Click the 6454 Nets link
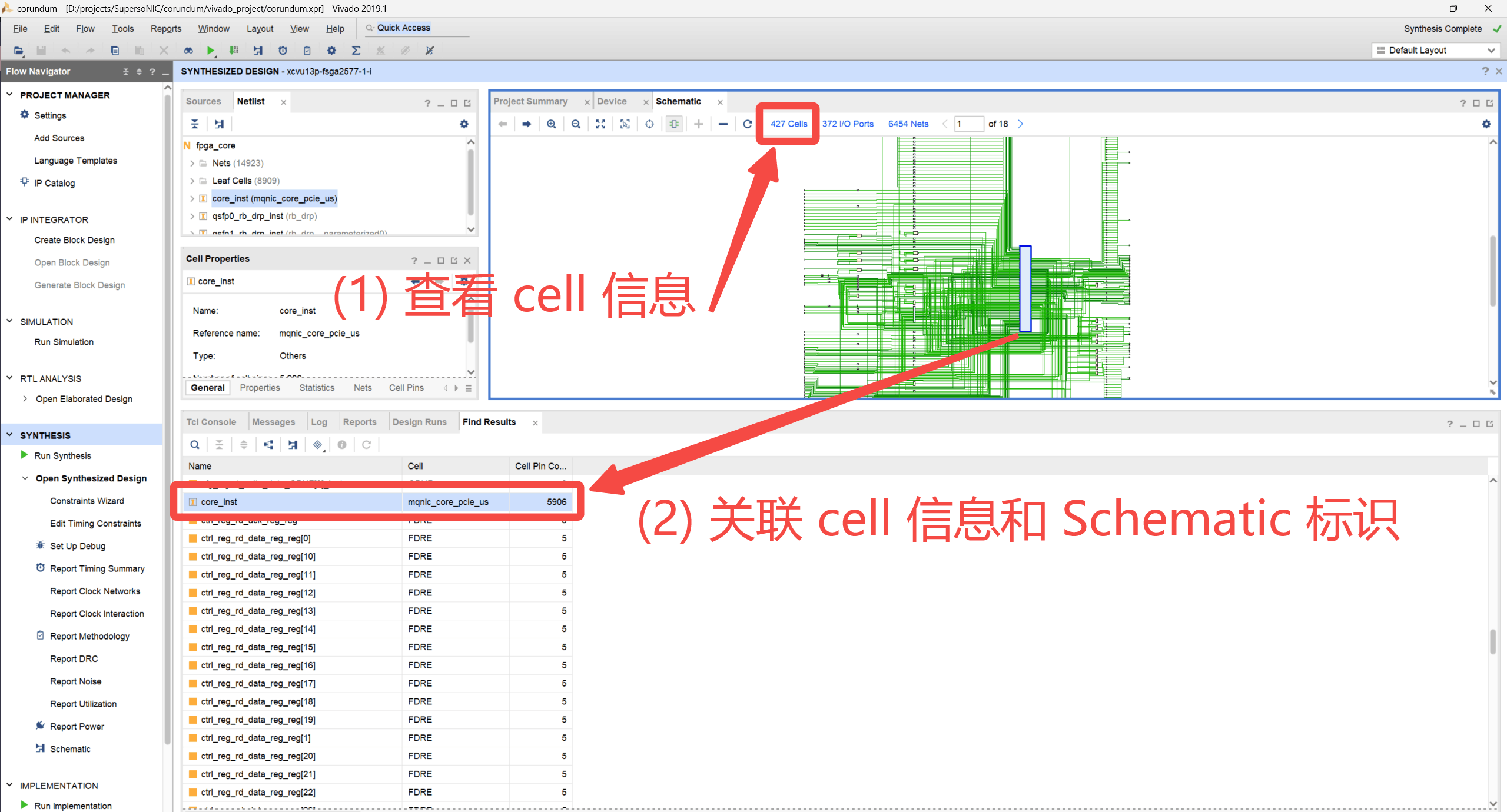 coord(908,124)
